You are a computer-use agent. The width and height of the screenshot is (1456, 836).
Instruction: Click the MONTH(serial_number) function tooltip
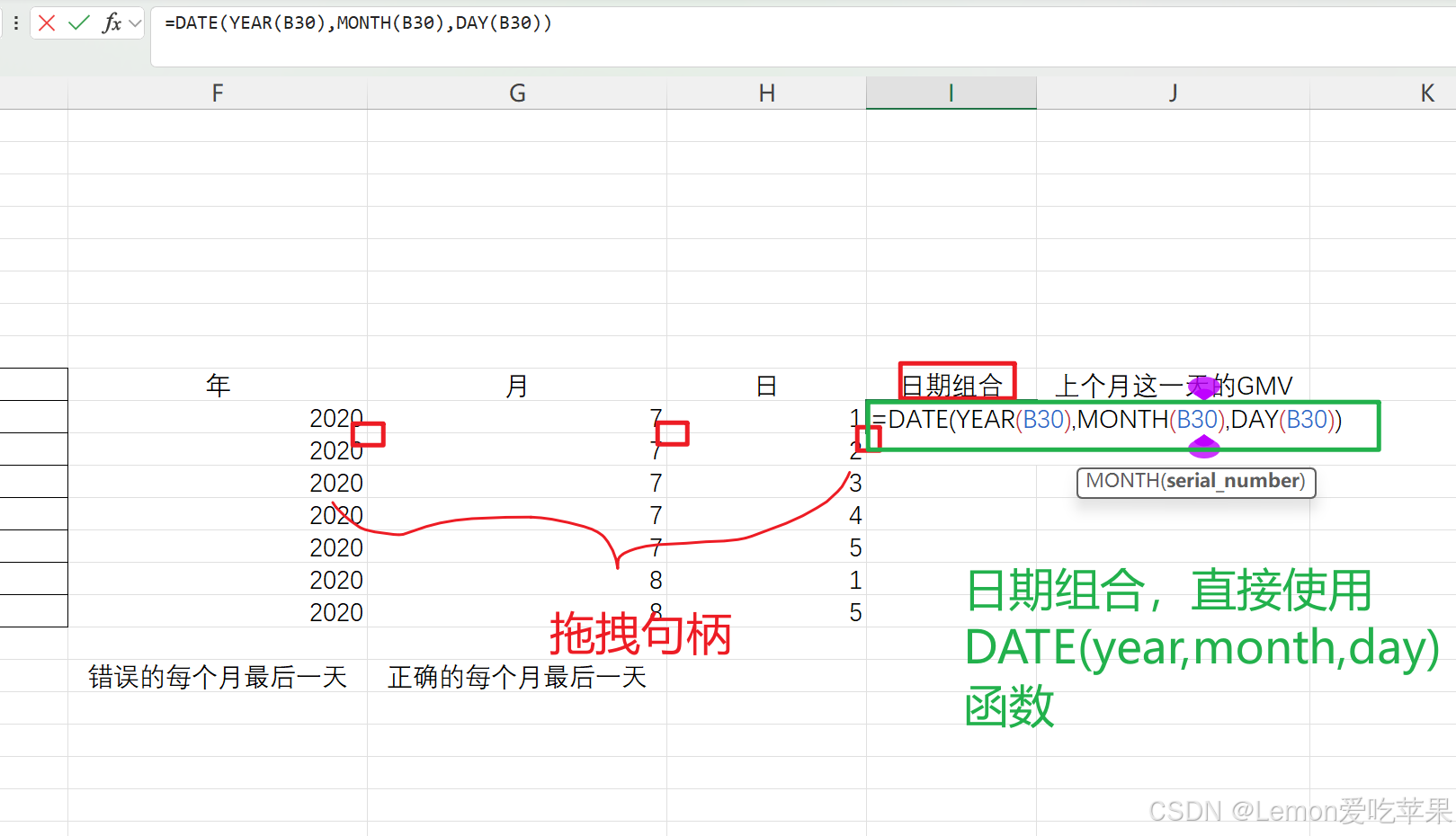point(1196,482)
